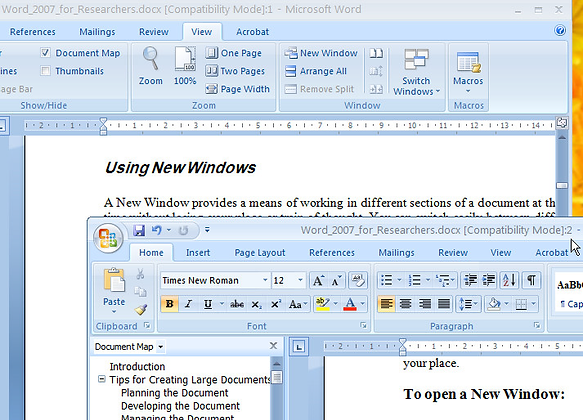Viewport: 583px width, 420px height.
Task: Center align the paragraph text
Action: coord(405,304)
